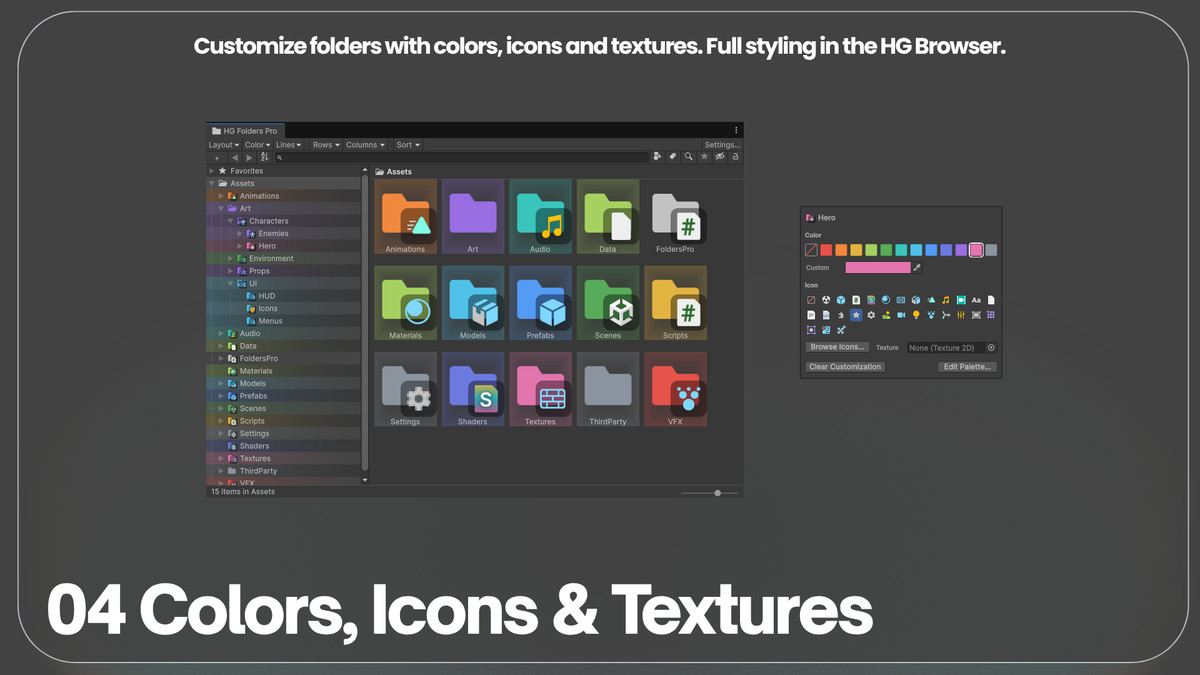Open the Sort dropdown
Image resolution: width=1200 pixels, height=675 pixels.
pyautogui.click(x=407, y=145)
